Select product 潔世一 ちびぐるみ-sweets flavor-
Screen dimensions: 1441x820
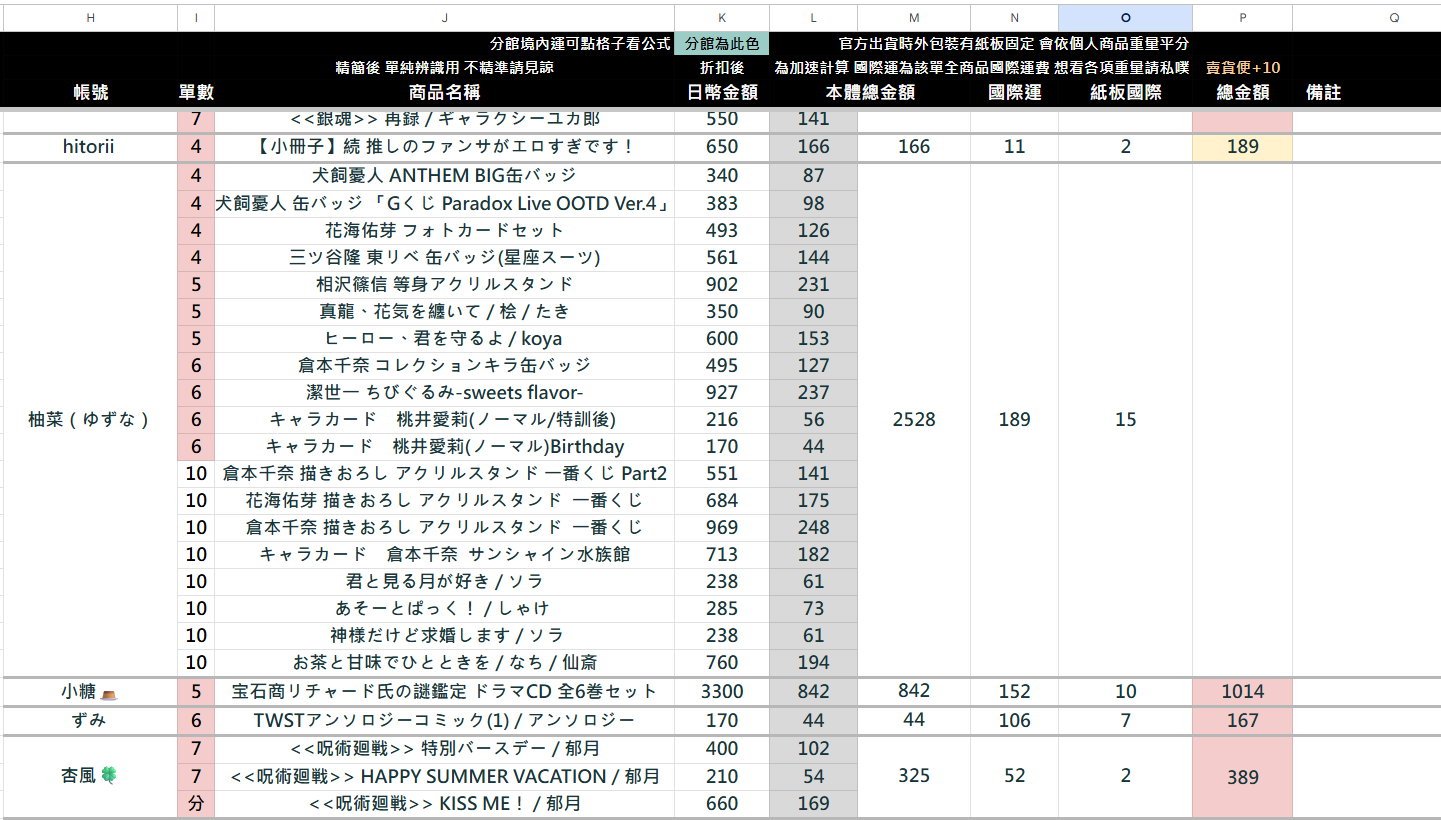pos(444,392)
